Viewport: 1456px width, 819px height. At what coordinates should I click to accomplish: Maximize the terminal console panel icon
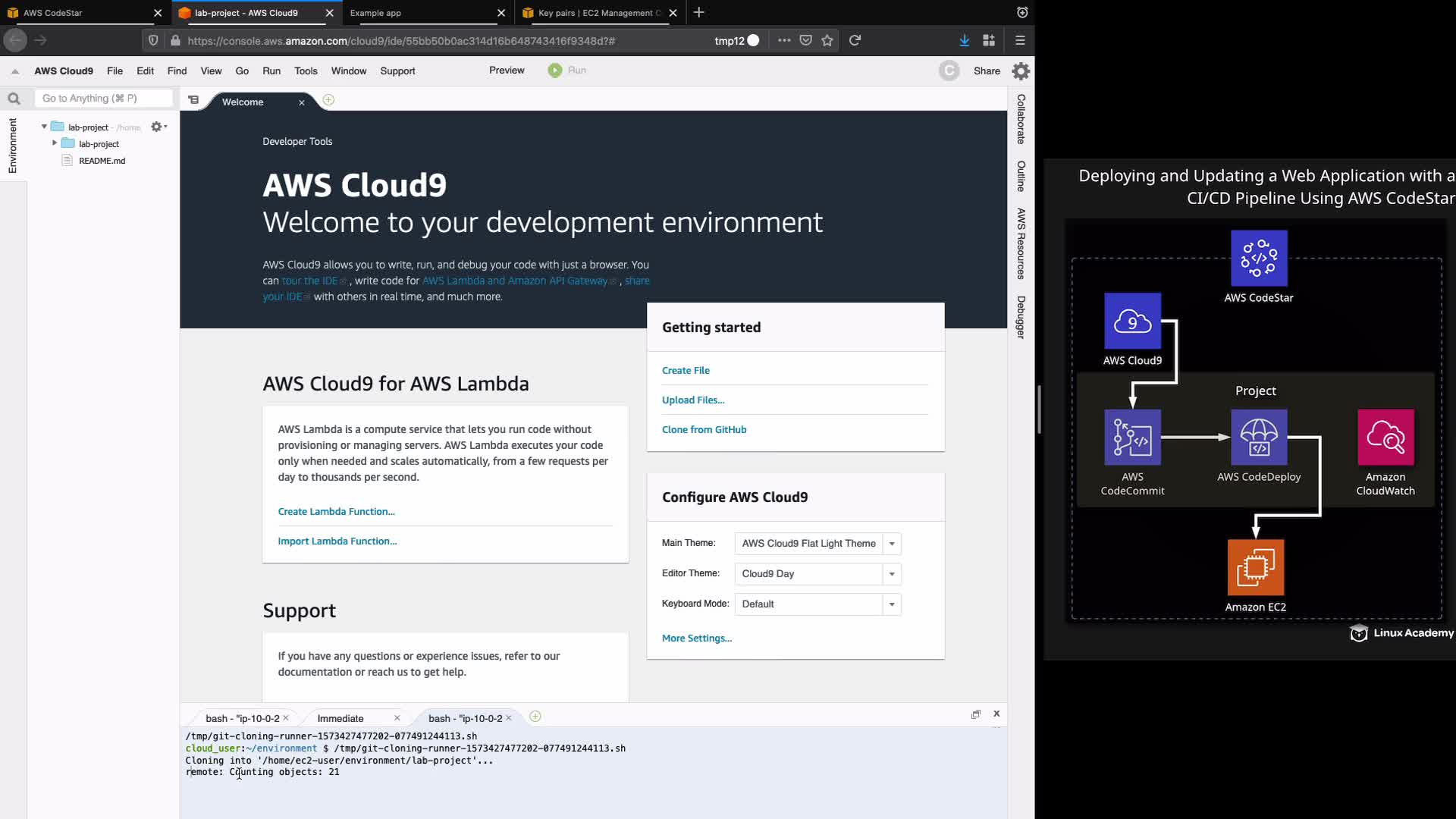click(976, 714)
